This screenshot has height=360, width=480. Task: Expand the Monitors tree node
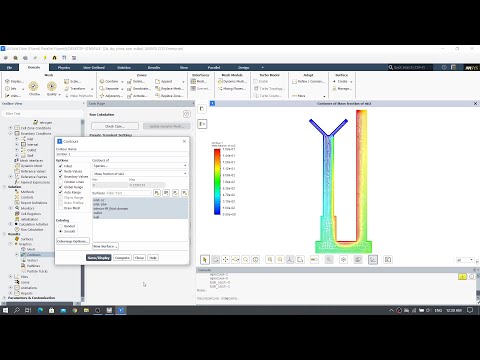pos(11,208)
